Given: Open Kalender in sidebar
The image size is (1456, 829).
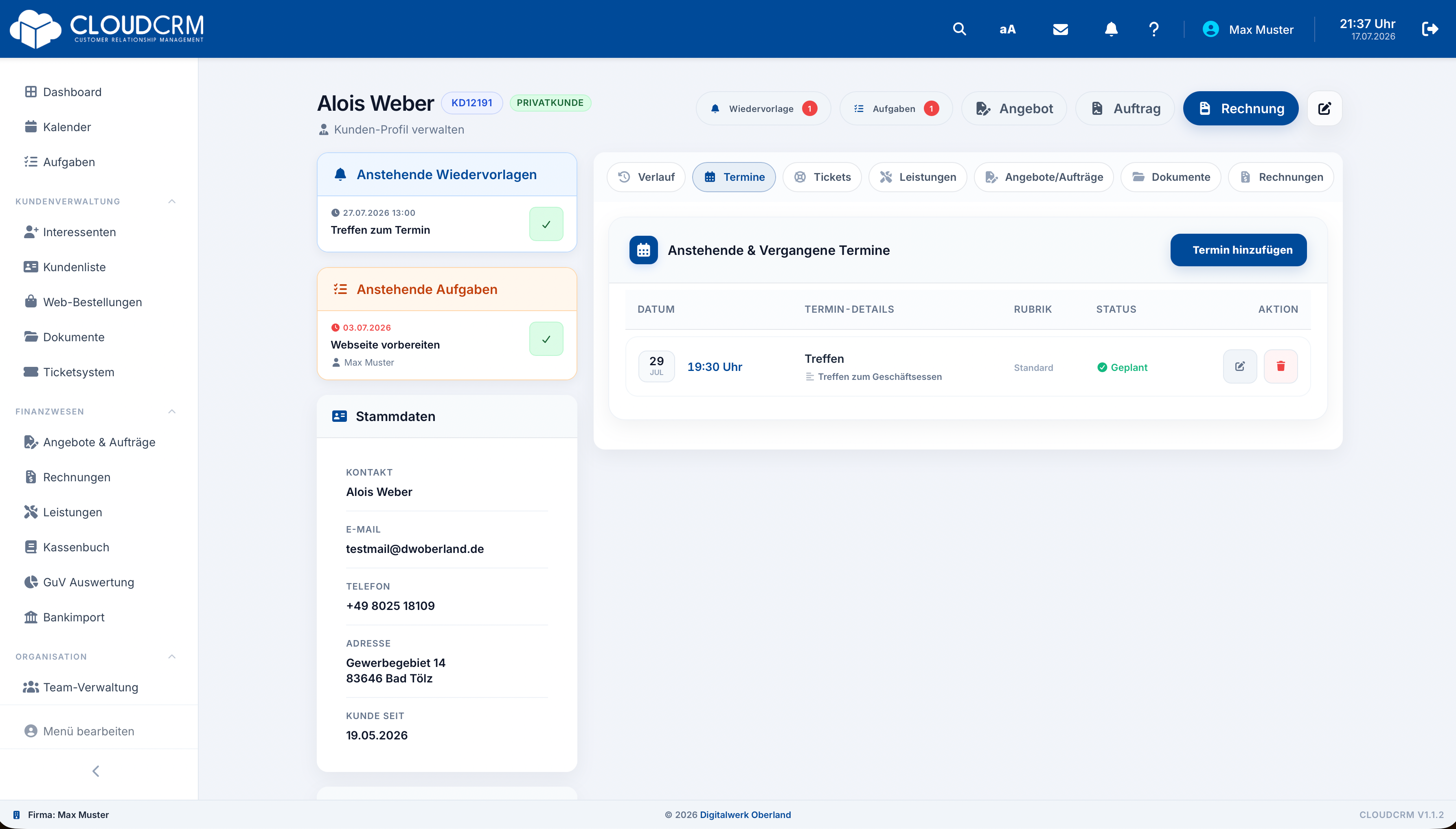Looking at the screenshot, I should pos(67,127).
